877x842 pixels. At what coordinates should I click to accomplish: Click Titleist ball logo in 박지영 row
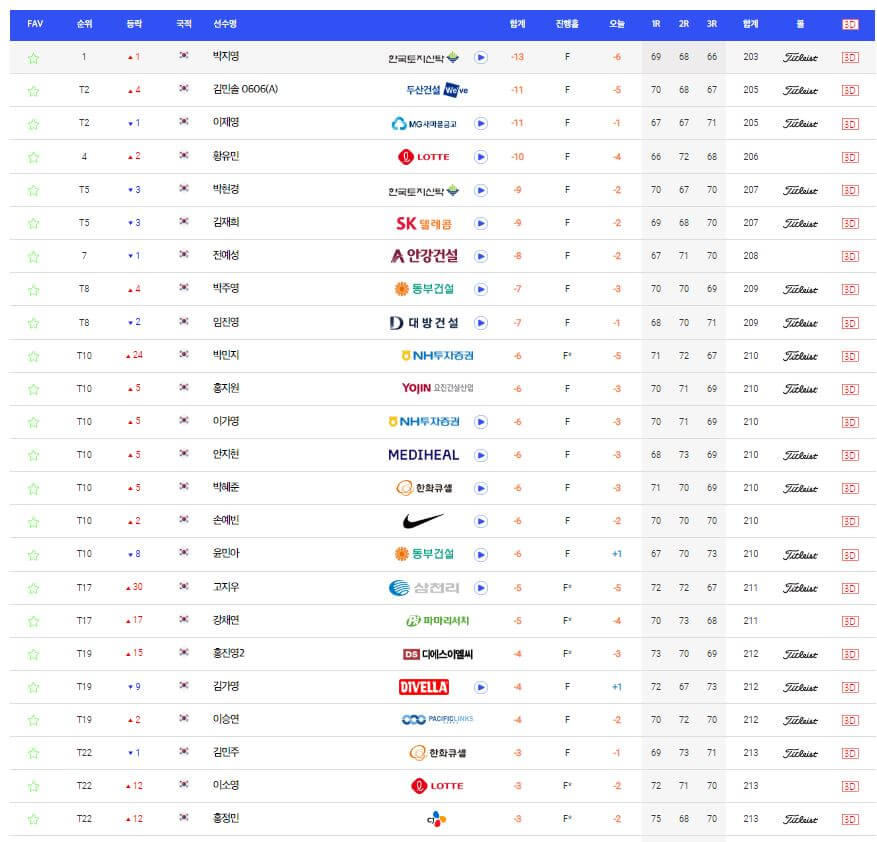pos(800,58)
